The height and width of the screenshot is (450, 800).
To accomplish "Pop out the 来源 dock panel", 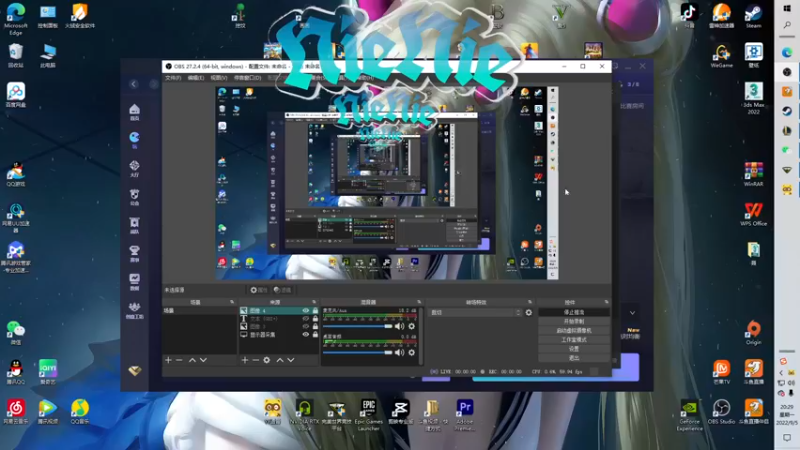I will pos(314,302).
